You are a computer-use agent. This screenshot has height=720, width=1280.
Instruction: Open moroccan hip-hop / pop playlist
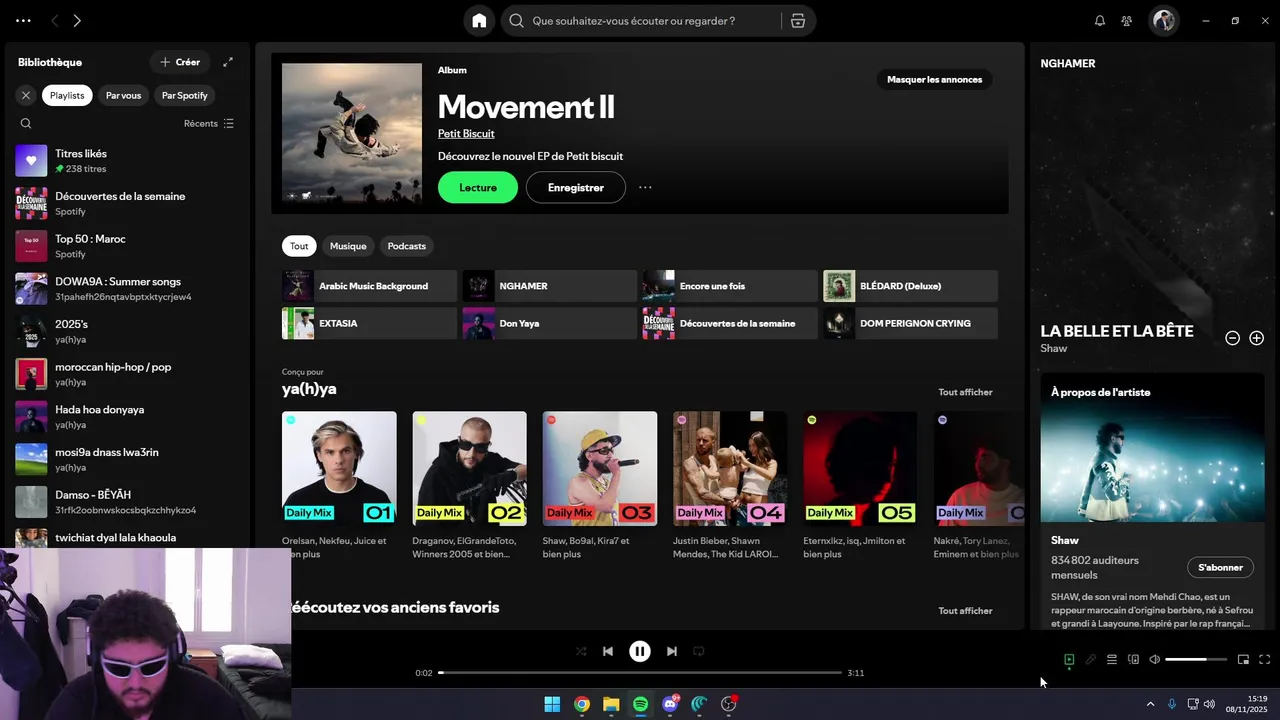tap(125, 374)
